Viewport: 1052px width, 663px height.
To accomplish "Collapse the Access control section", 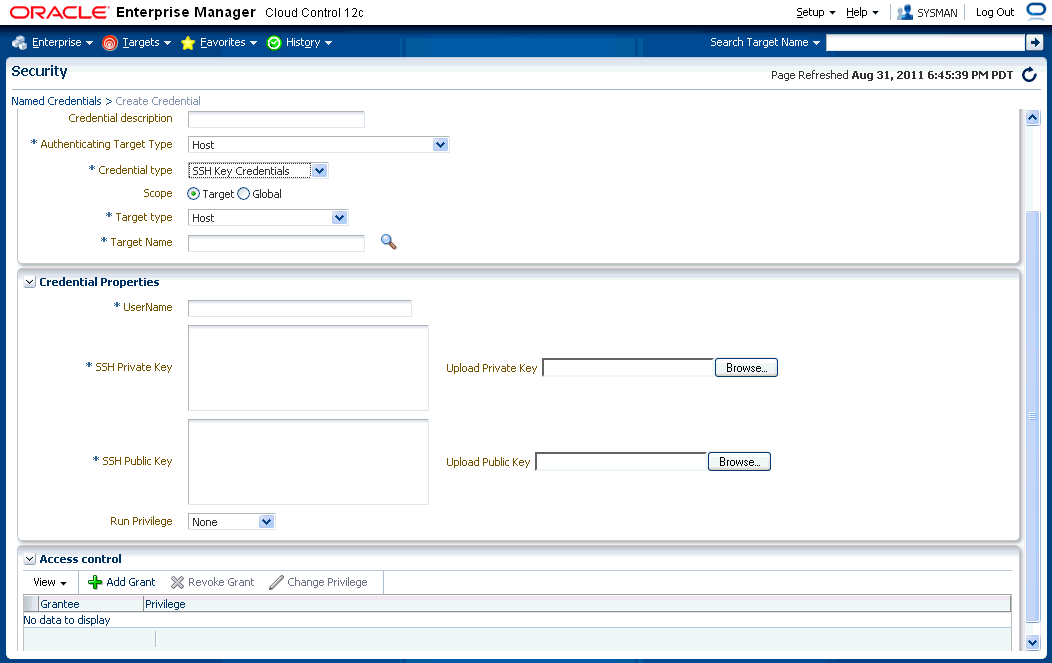I will pyautogui.click(x=30, y=559).
